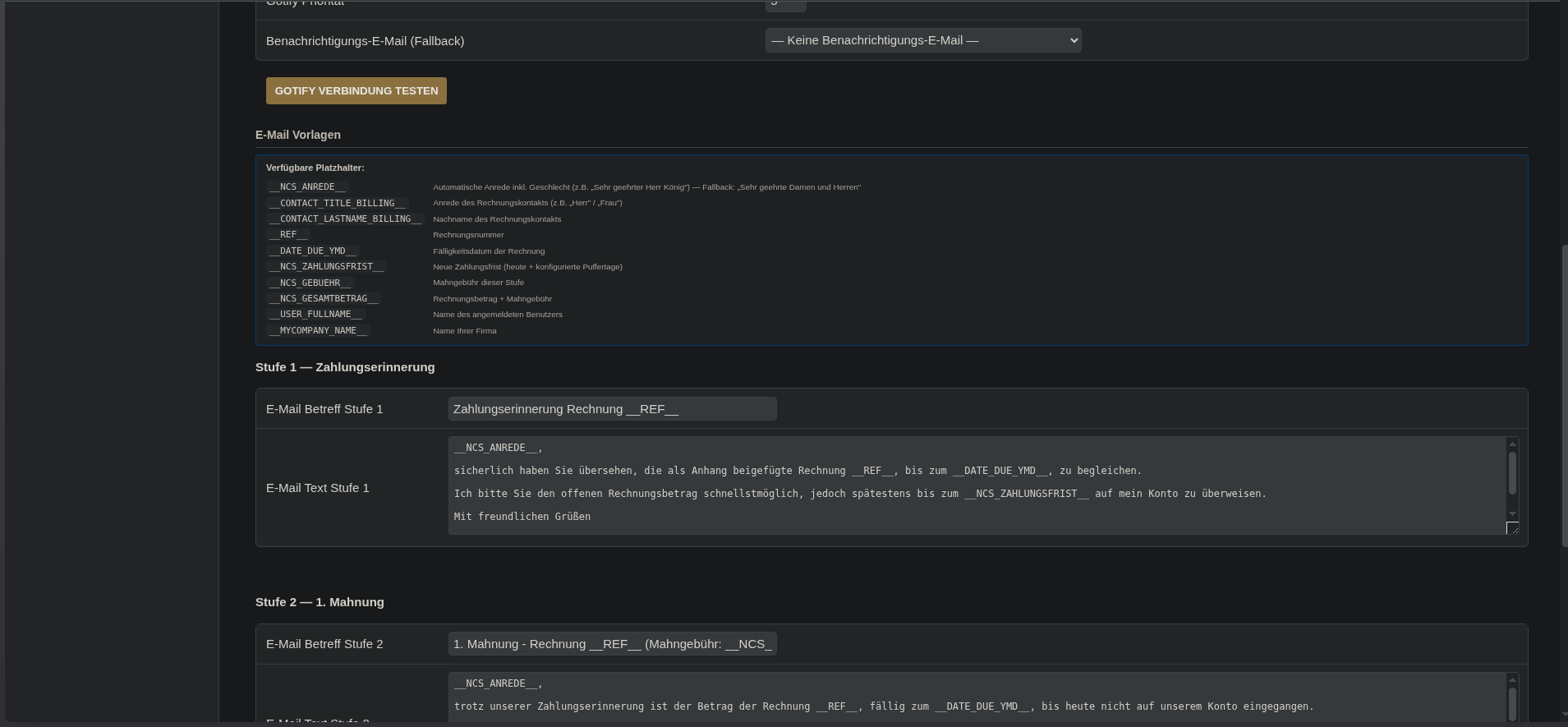Click into the E-Mail Text Stufe 1 textarea
This screenshot has height=727, width=1568.
pos(977,485)
